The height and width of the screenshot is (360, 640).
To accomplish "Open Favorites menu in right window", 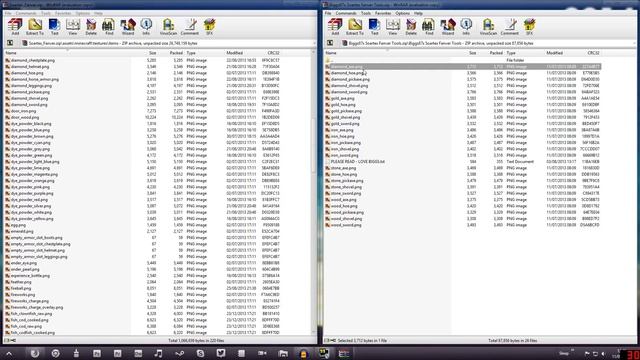I will [x=383, y=13].
